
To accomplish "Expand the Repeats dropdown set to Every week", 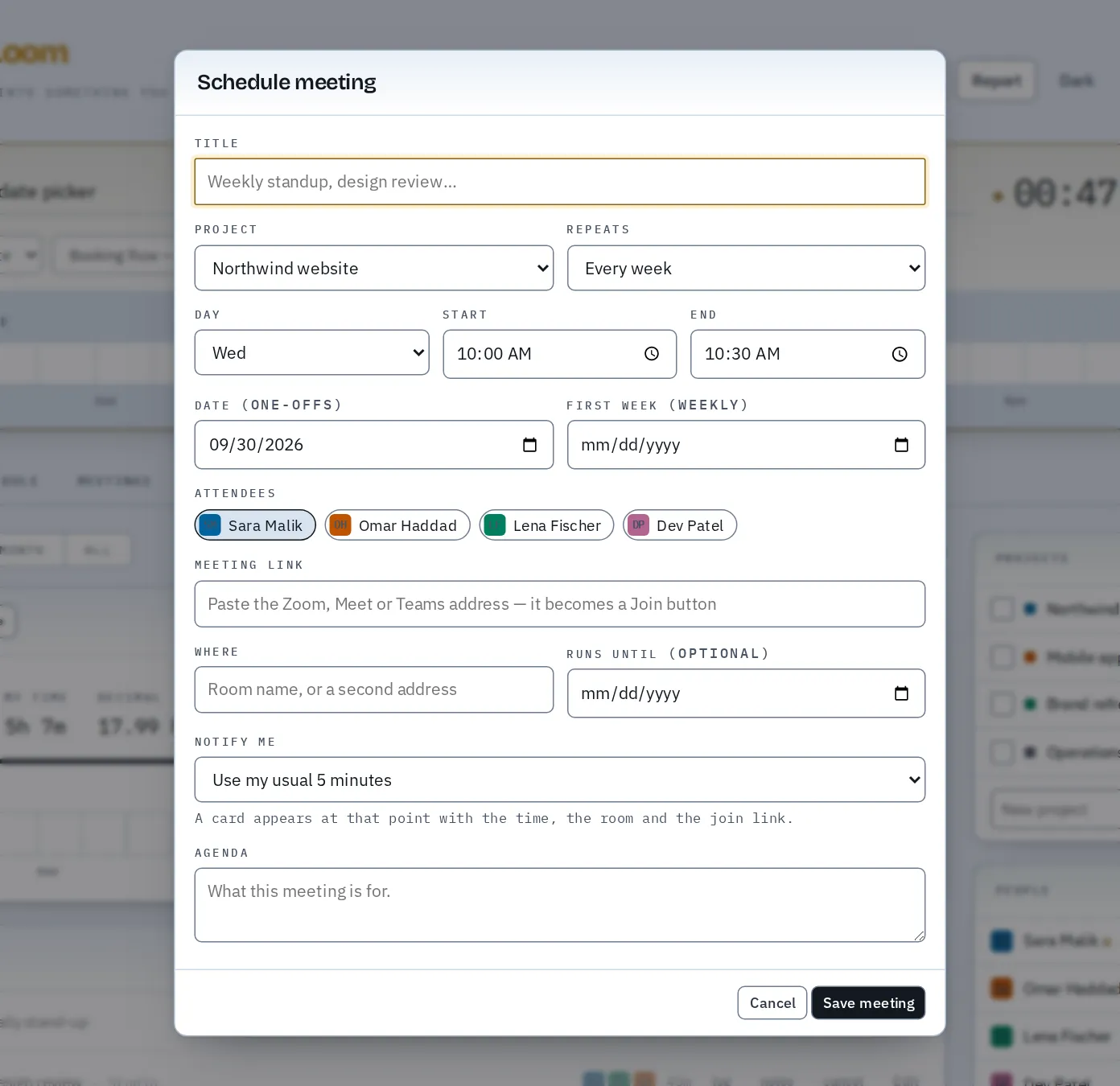I will [x=746, y=268].
